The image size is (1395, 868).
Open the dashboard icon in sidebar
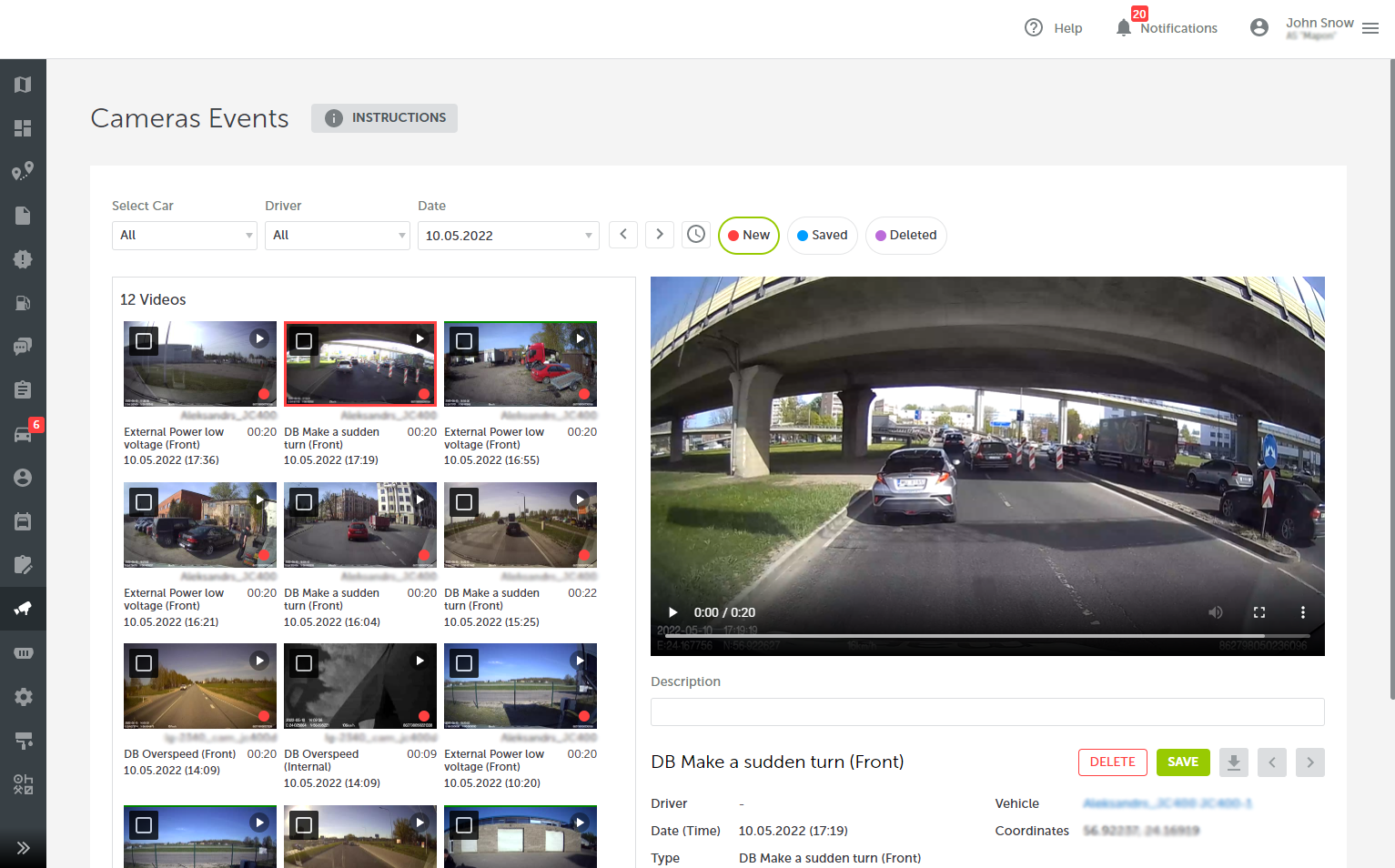(x=23, y=128)
